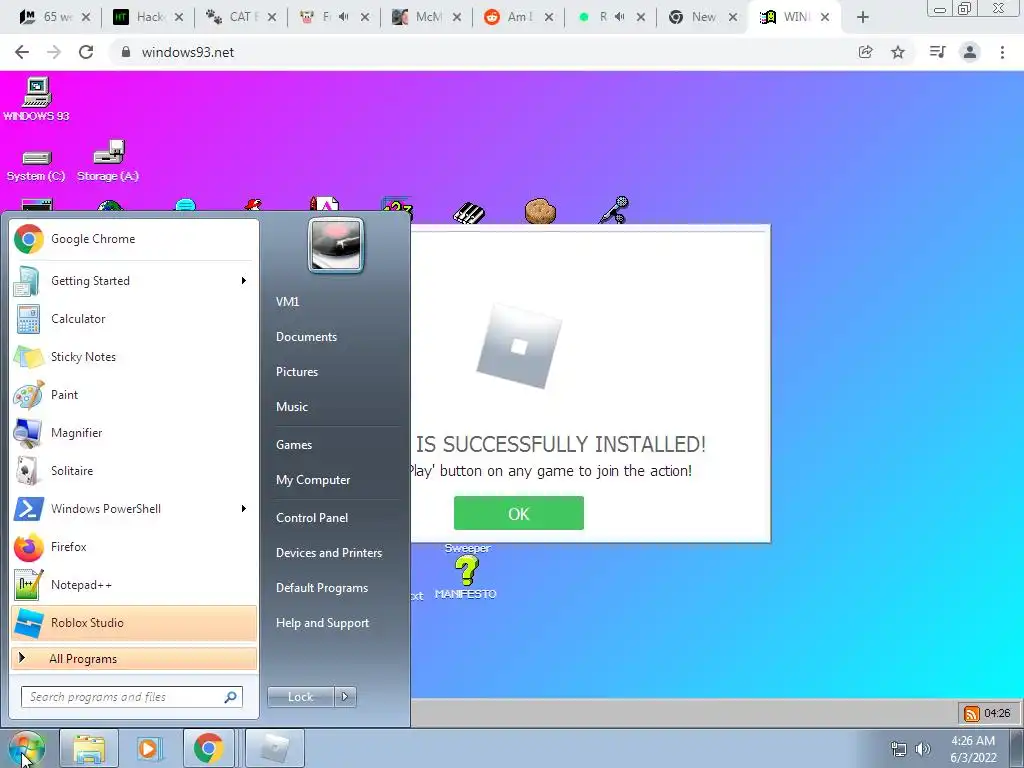Image resolution: width=1024 pixels, height=768 pixels.
Task: Open Help and Support
Action: click(322, 623)
